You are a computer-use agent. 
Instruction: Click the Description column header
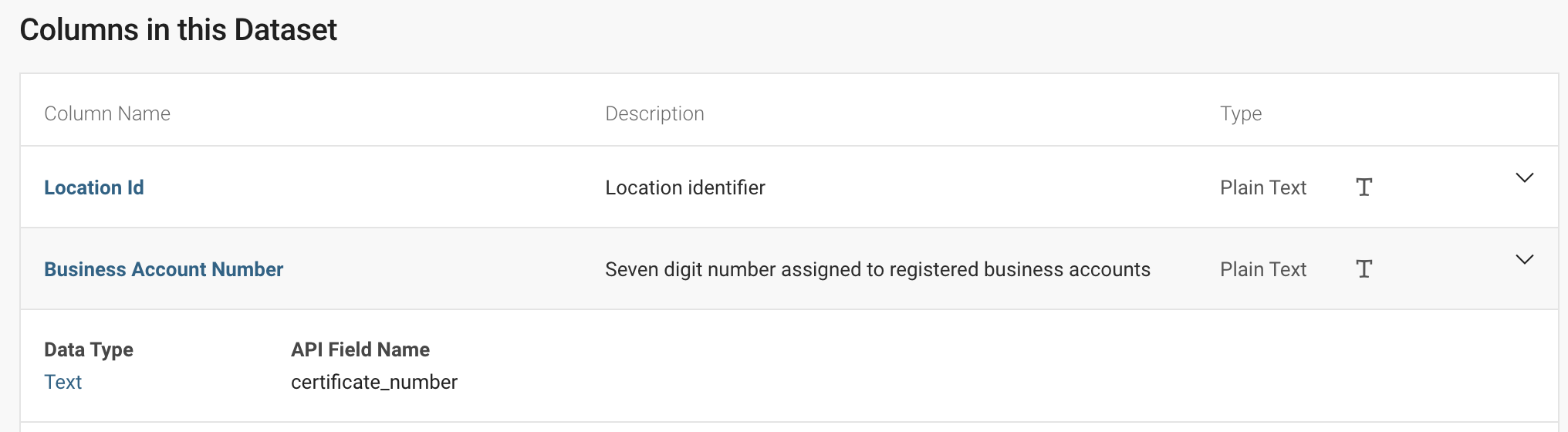pyautogui.click(x=654, y=113)
